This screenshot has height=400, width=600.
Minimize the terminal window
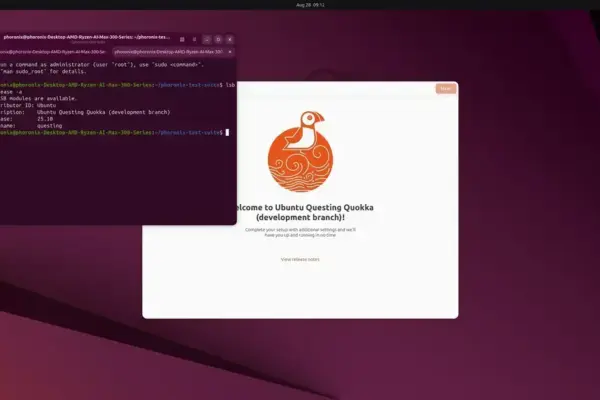point(207,39)
